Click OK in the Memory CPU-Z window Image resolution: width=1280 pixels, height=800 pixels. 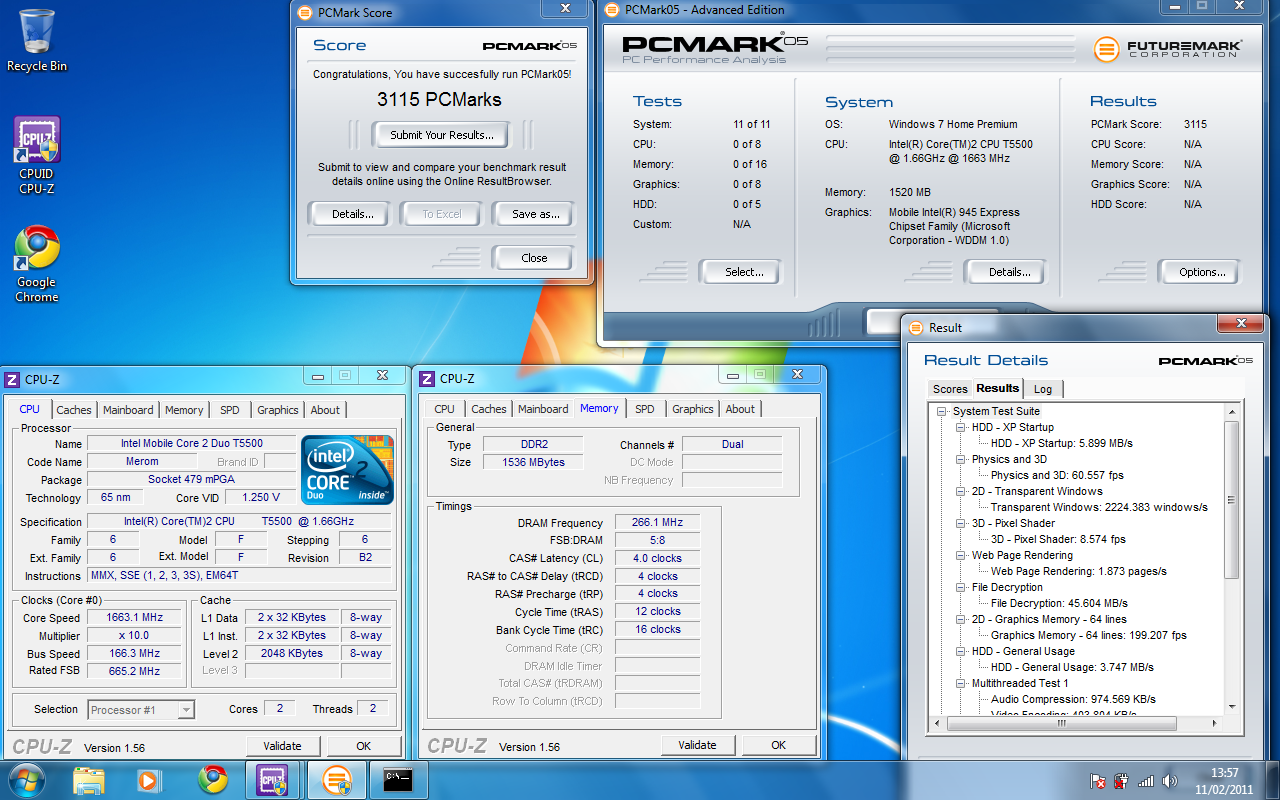(778, 745)
